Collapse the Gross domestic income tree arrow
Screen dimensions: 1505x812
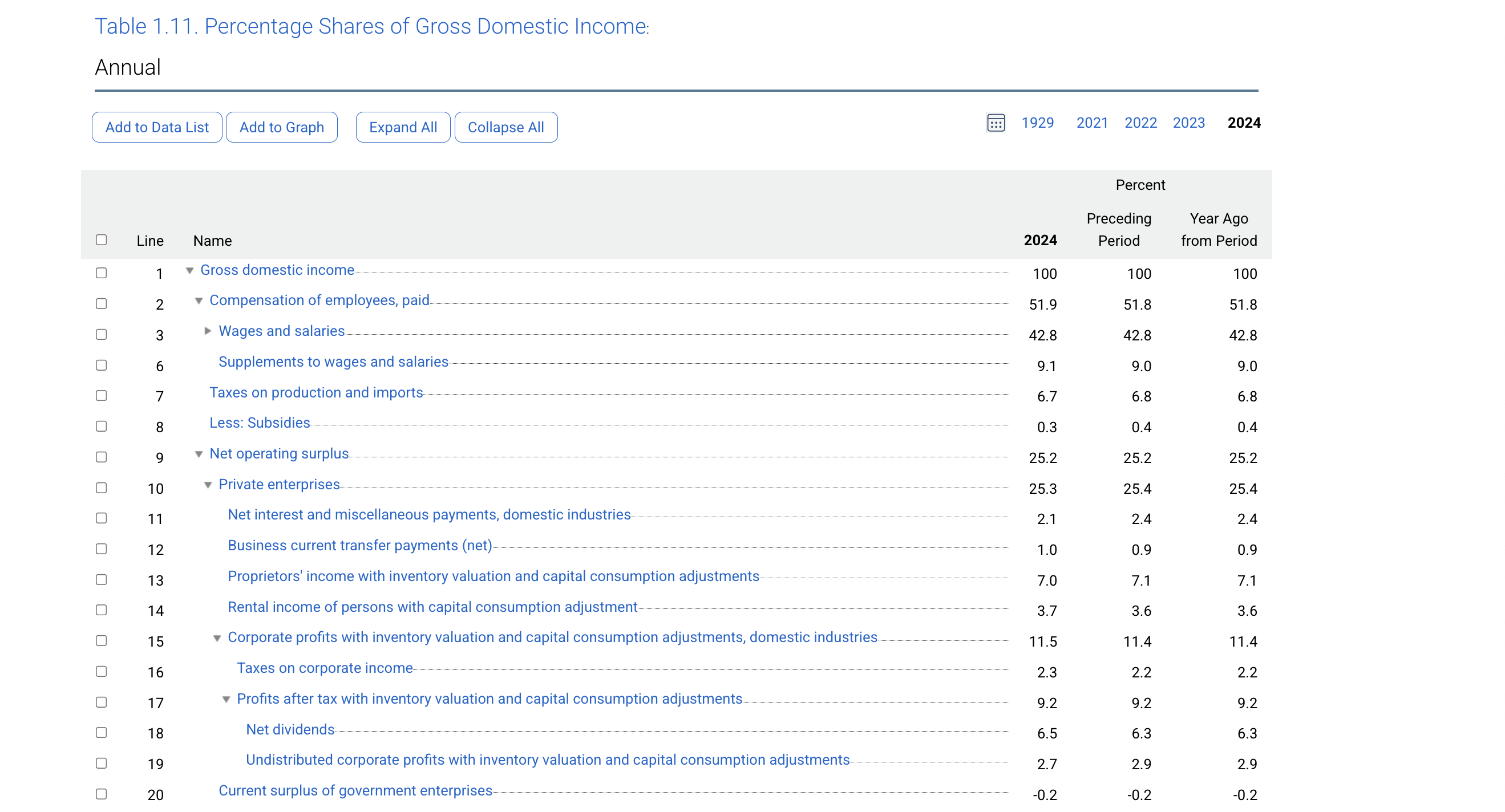point(190,270)
